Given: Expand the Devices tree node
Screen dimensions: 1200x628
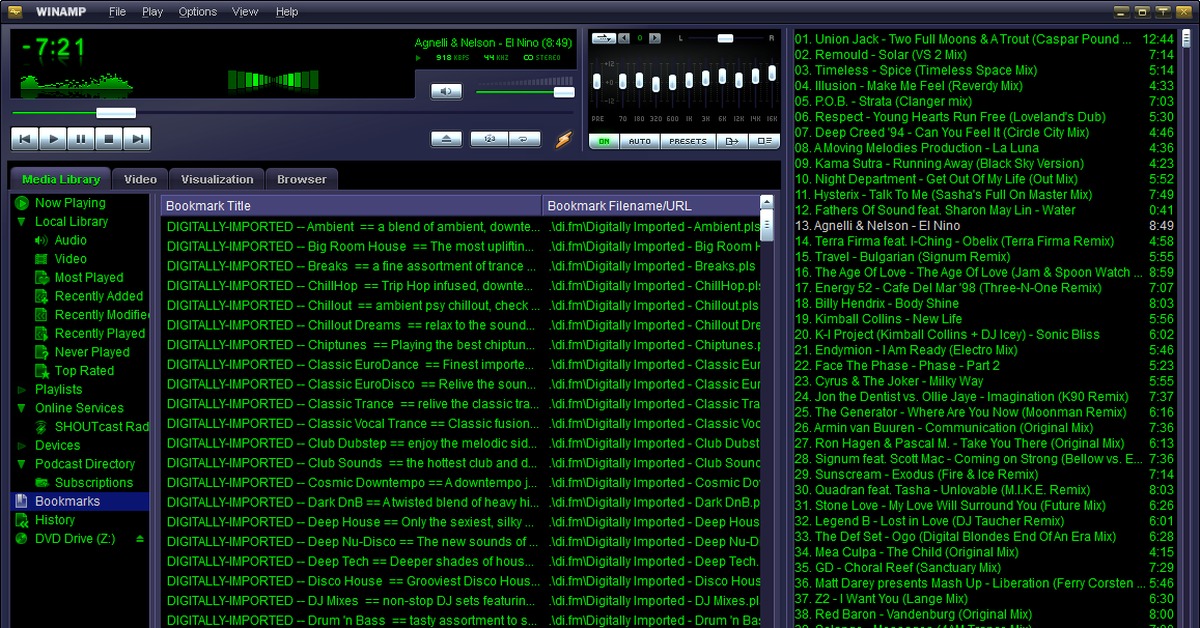Looking at the screenshot, I should (x=22, y=446).
